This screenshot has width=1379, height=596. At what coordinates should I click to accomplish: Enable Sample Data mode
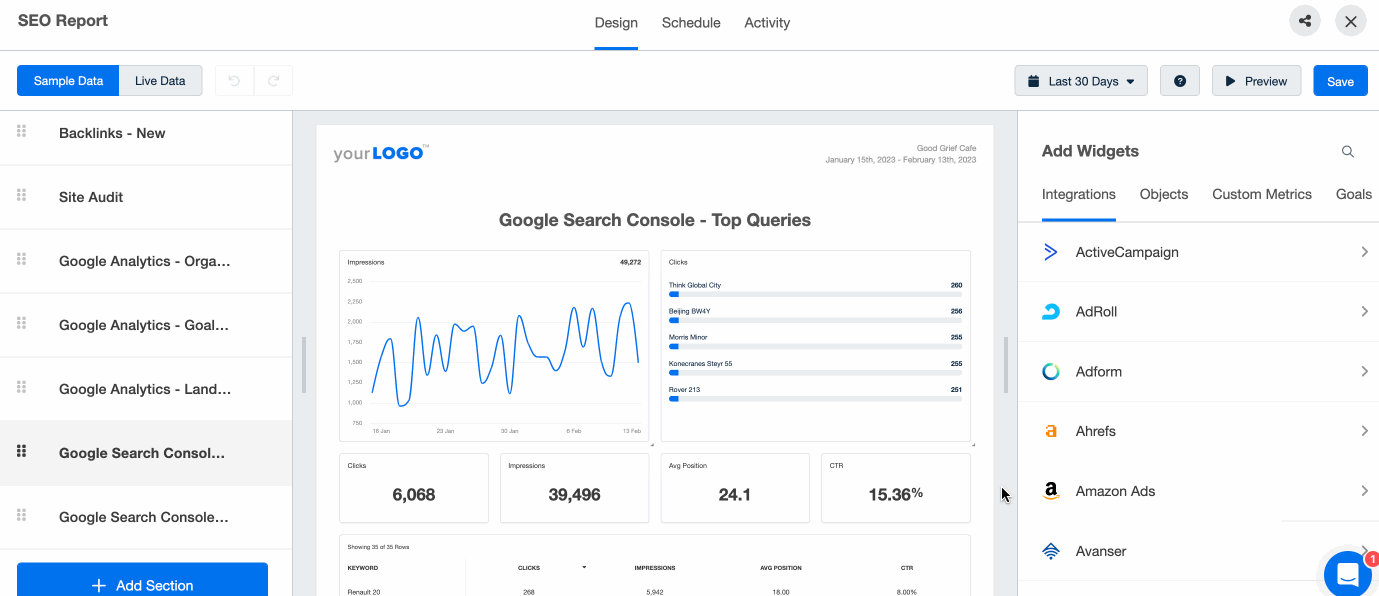click(67, 80)
